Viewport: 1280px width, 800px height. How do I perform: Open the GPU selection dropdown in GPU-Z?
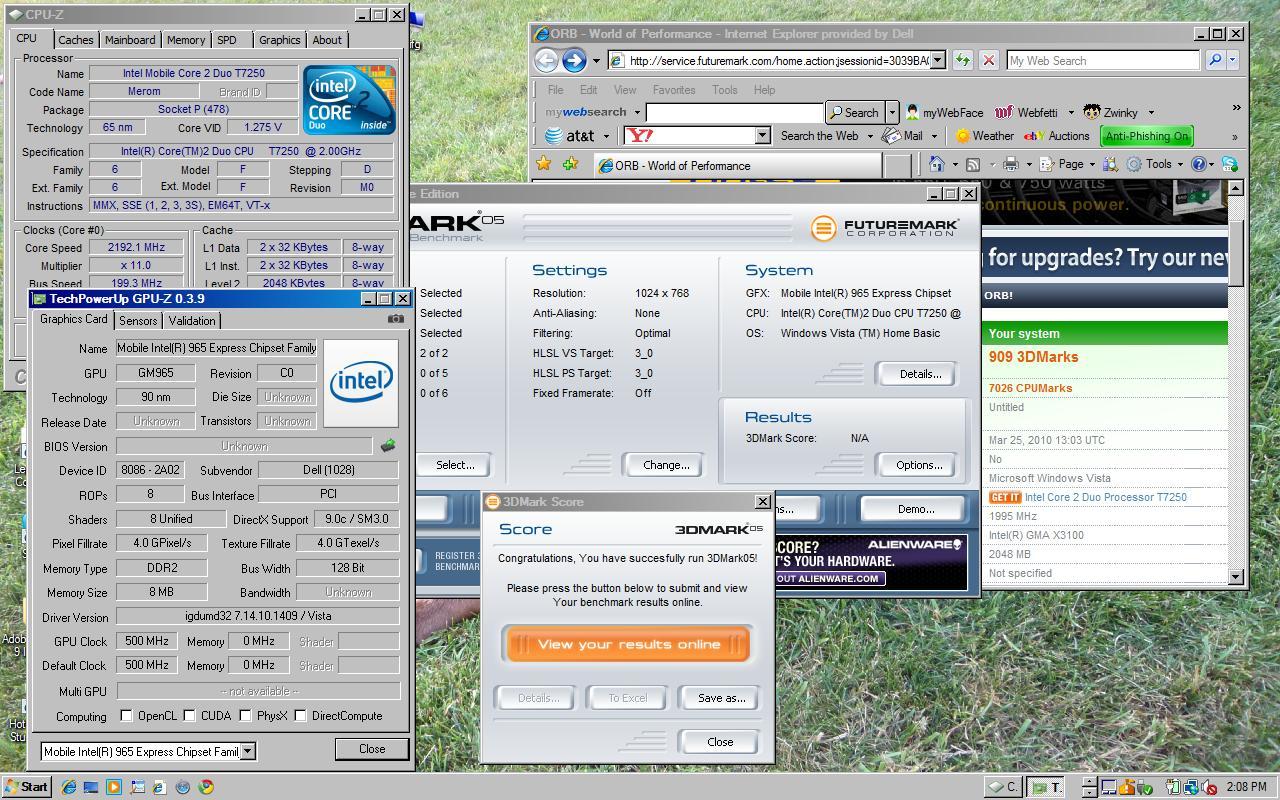coord(248,751)
